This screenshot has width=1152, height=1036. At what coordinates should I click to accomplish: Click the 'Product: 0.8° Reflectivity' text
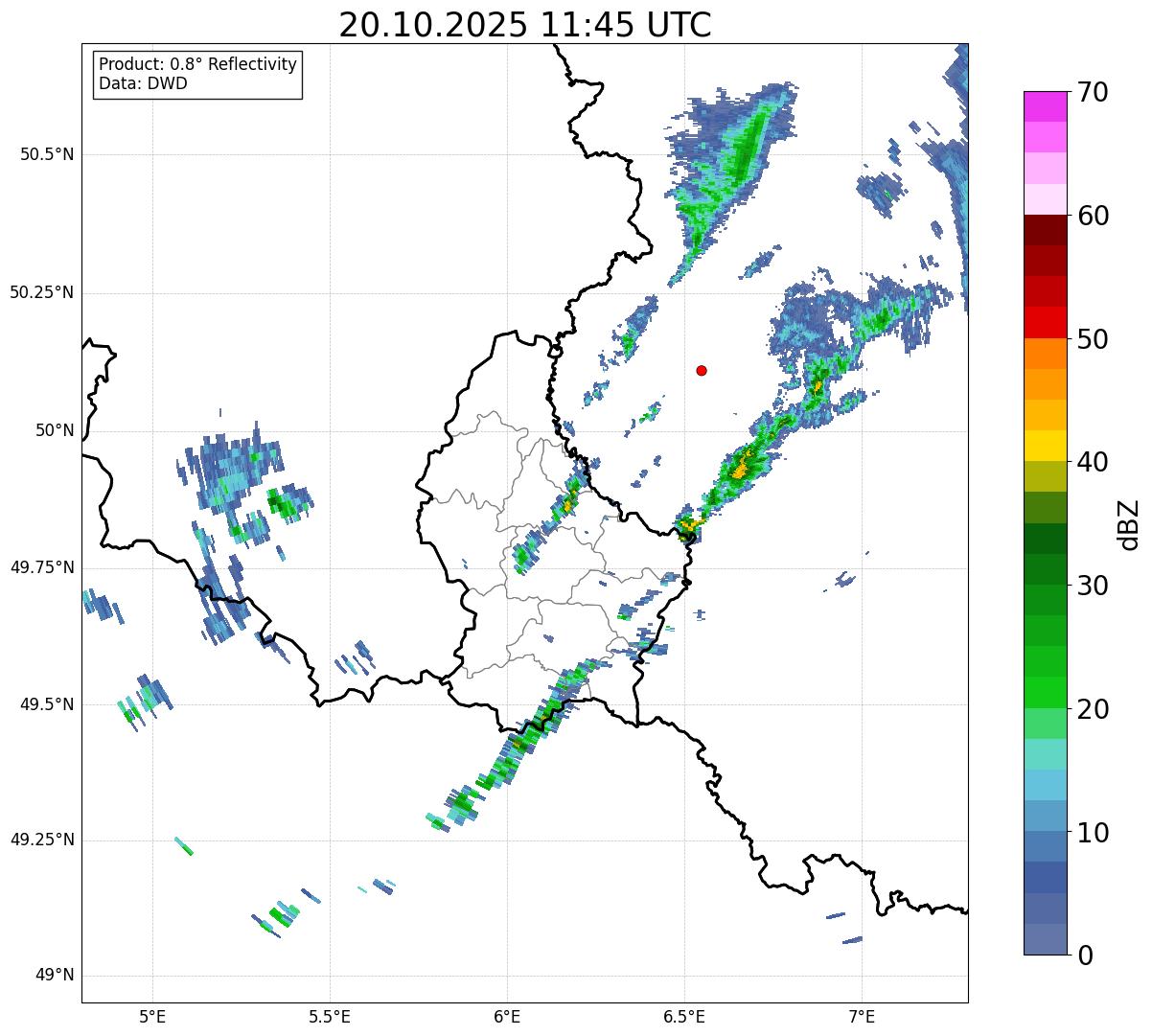[198, 64]
